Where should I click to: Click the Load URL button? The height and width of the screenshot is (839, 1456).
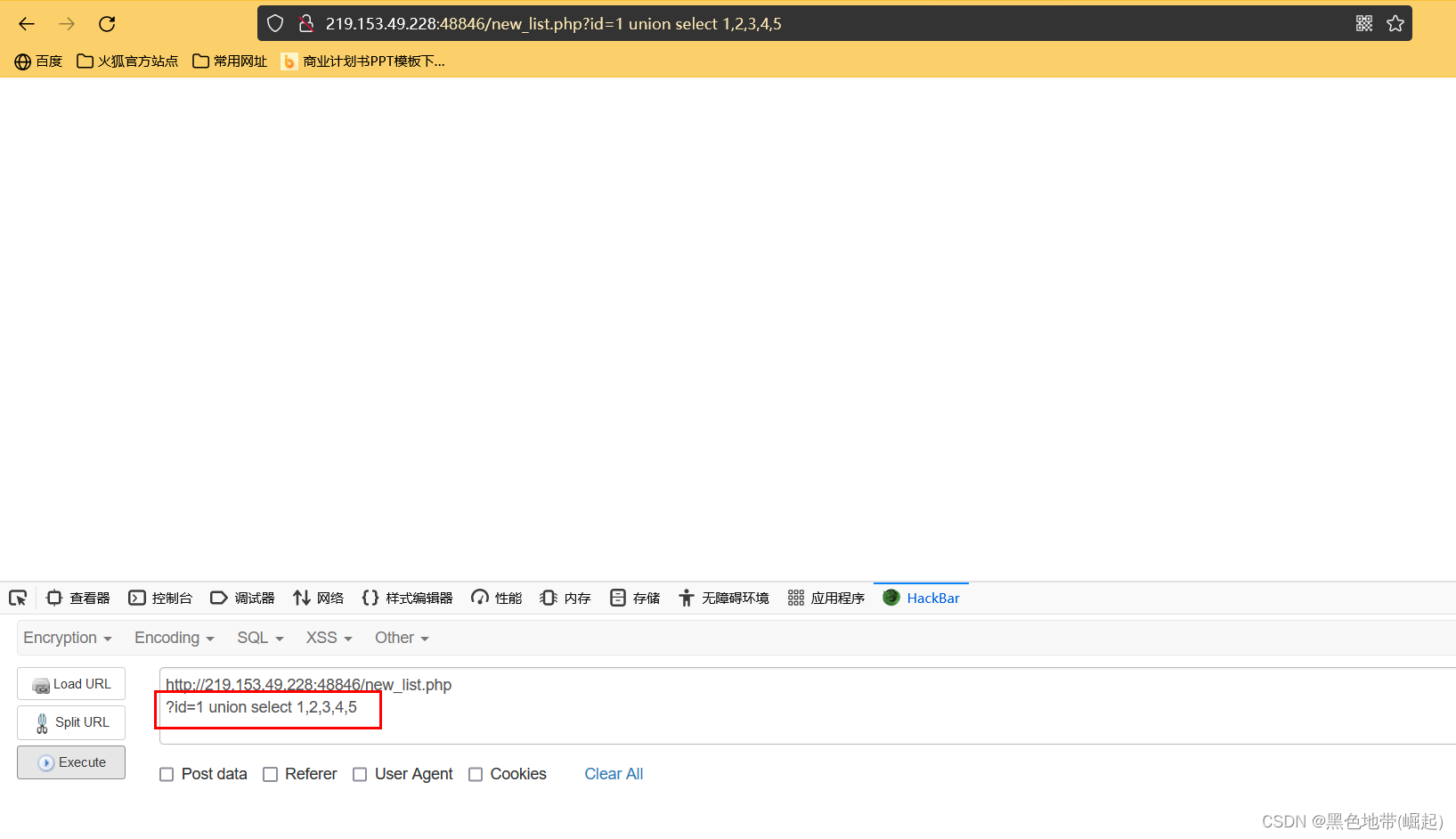click(71, 684)
